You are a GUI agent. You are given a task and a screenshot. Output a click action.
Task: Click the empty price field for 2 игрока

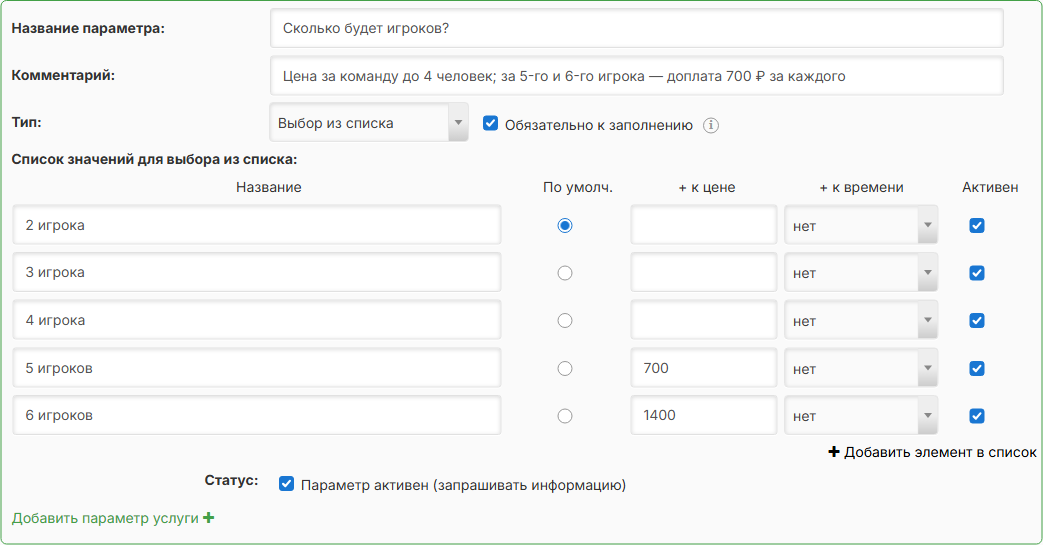click(704, 225)
